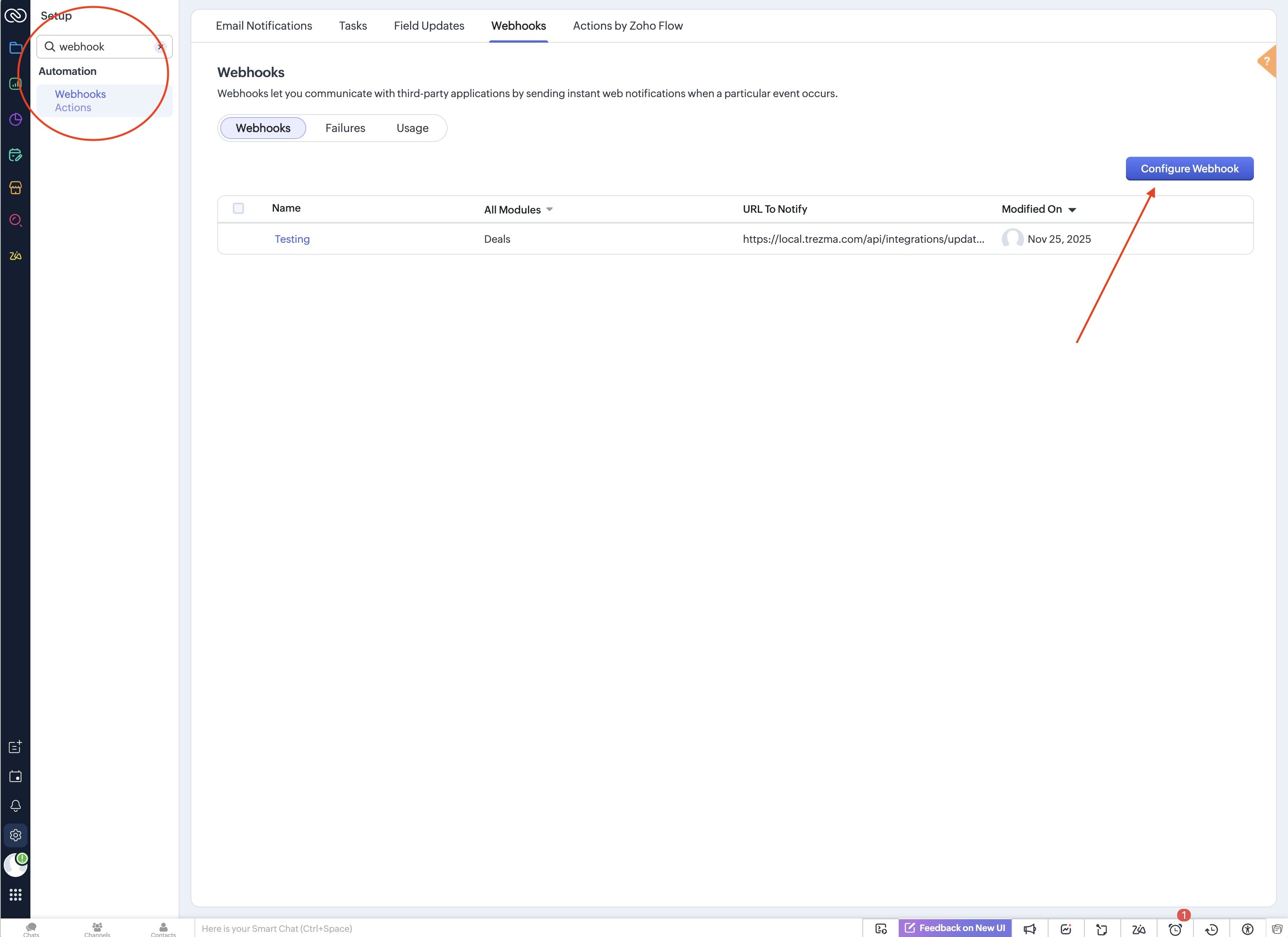Open the Marketplace icon in the left sidebar
1288x937 pixels.
[x=15, y=188]
